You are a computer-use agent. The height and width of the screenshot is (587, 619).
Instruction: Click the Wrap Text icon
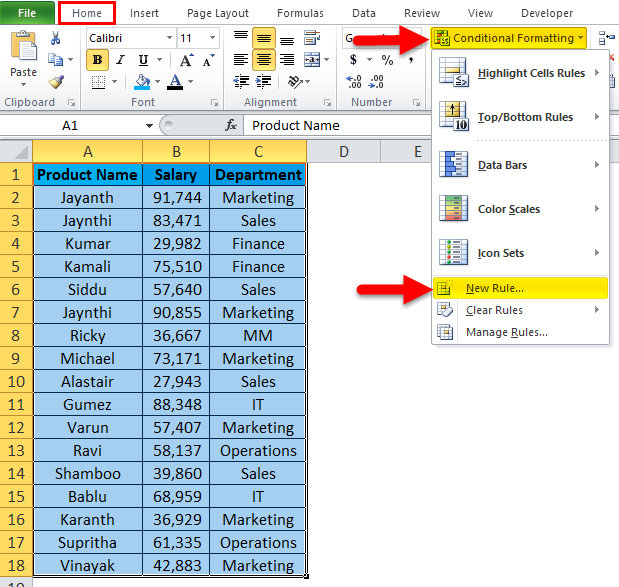312,38
